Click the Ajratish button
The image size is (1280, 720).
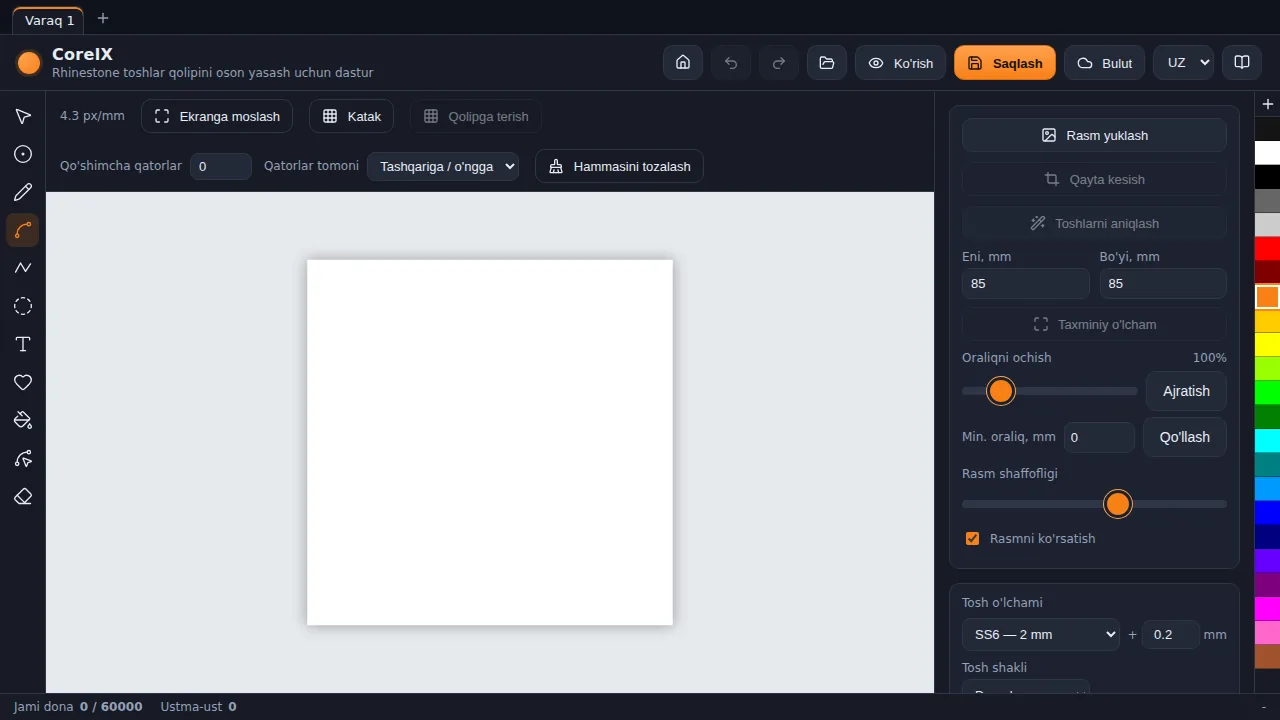click(x=1186, y=391)
